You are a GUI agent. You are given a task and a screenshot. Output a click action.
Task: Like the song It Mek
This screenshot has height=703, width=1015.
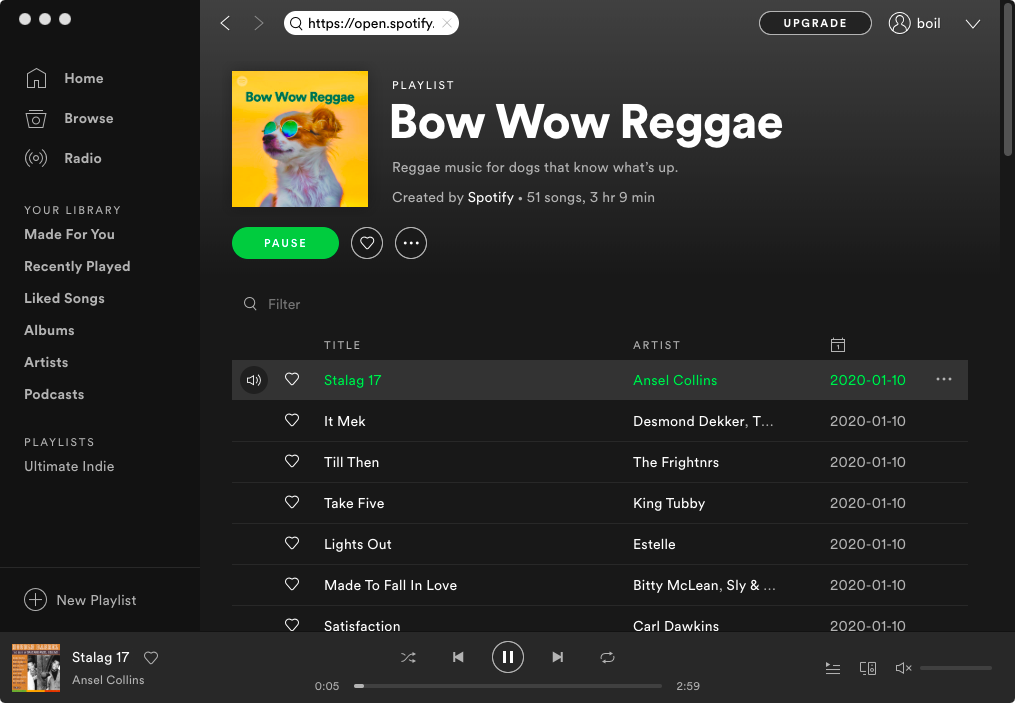pos(292,420)
